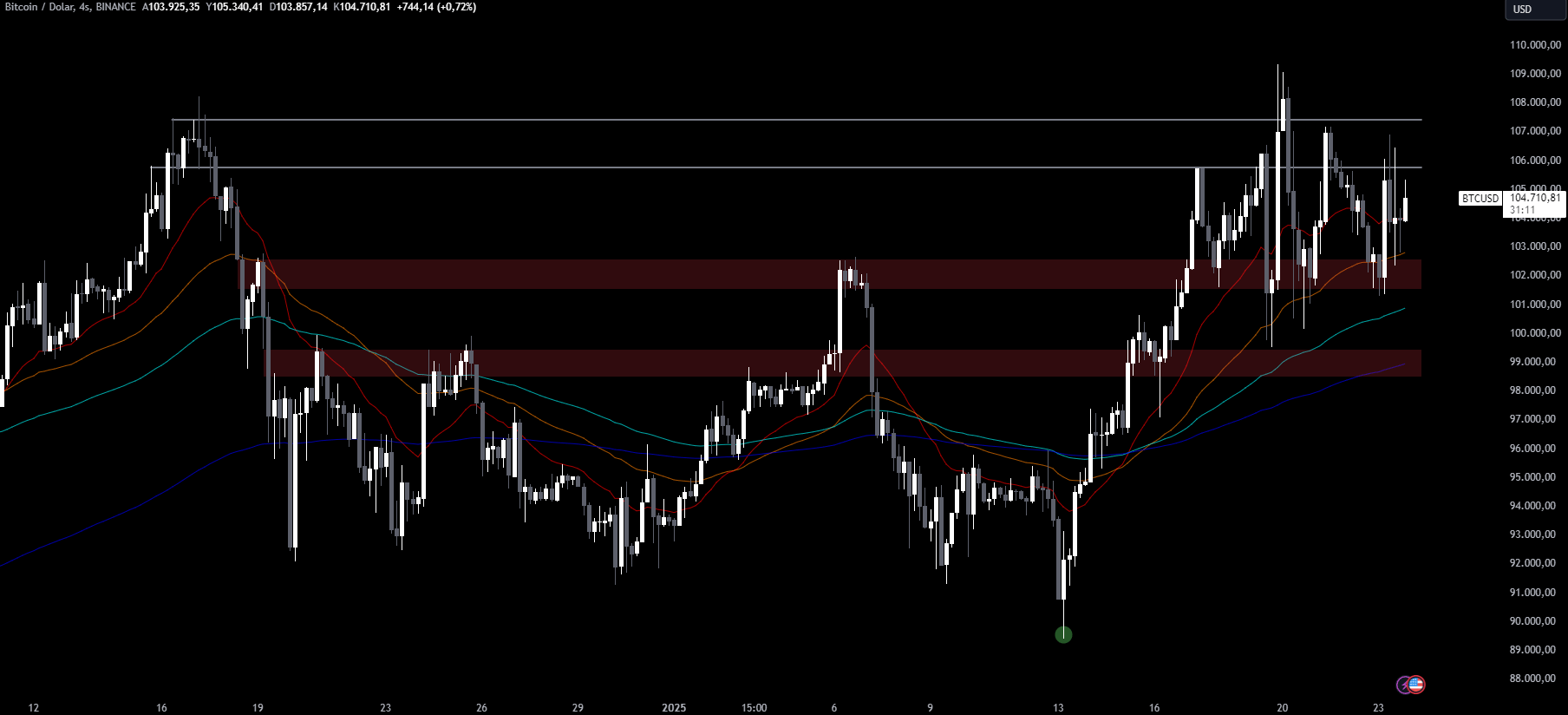Click the current price 104.710,81 axis label
This screenshot has width=1568, height=715.
1535,198
